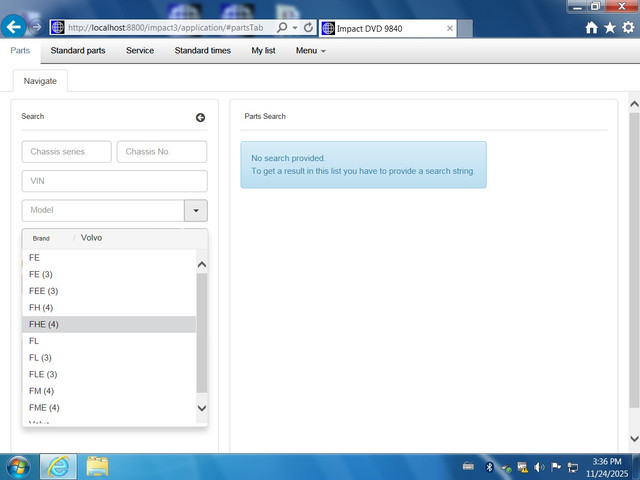Click the tray icon with yellow warning triangle
Screen dimensions: 640x480
pyautogui.click(x=522, y=467)
